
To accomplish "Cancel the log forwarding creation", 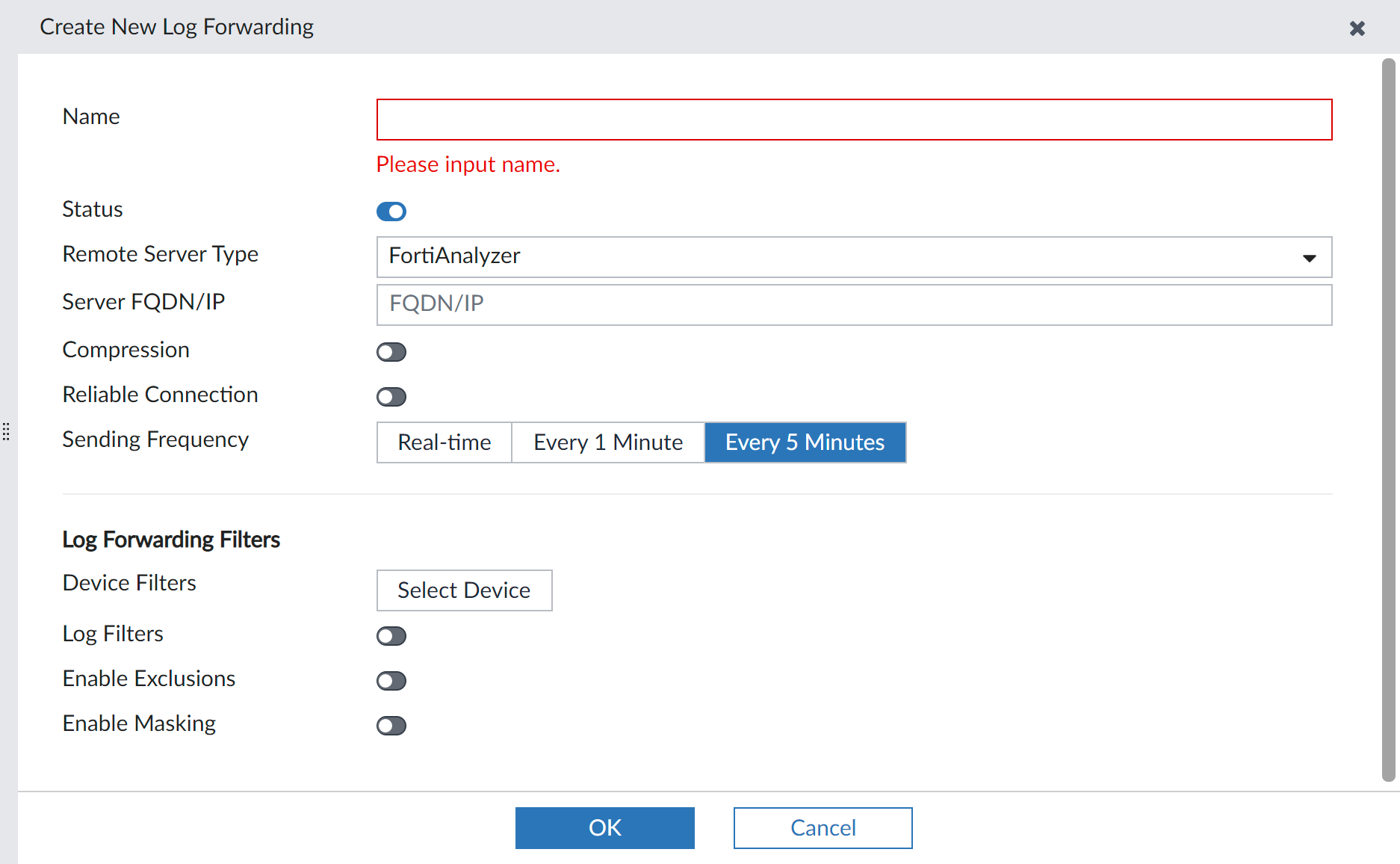I will point(823,827).
